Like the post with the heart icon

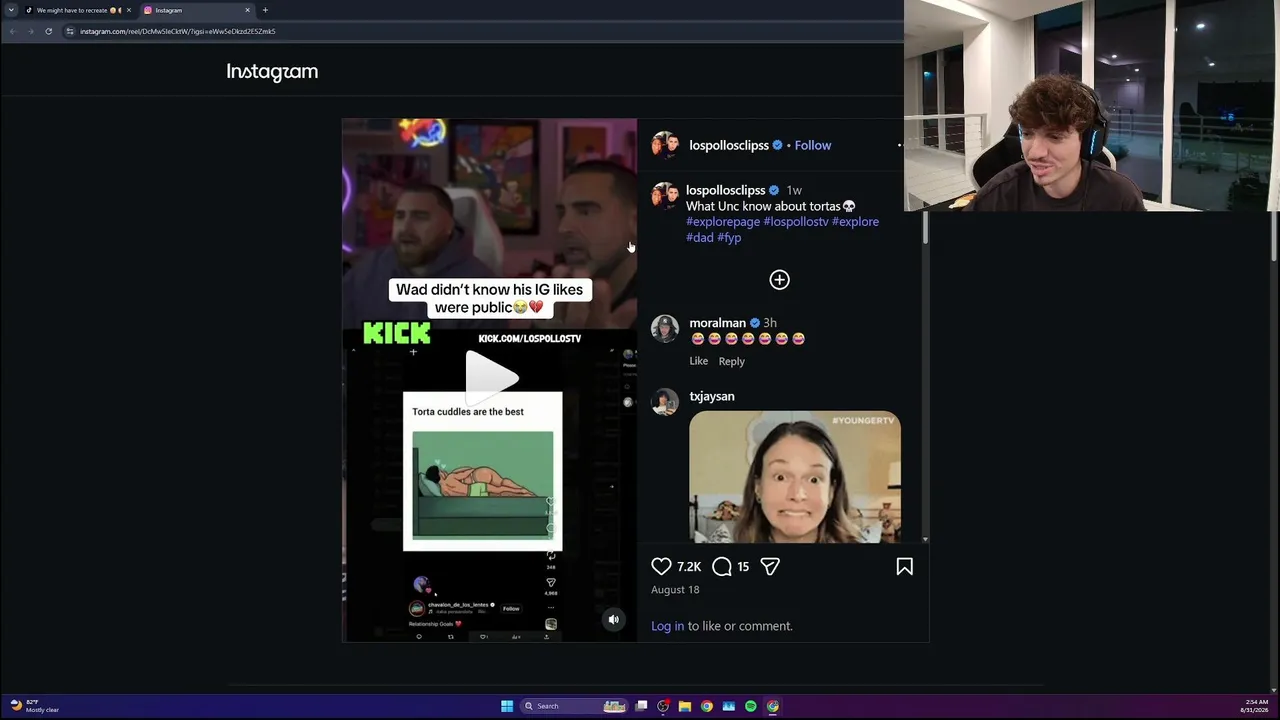(661, 566)
